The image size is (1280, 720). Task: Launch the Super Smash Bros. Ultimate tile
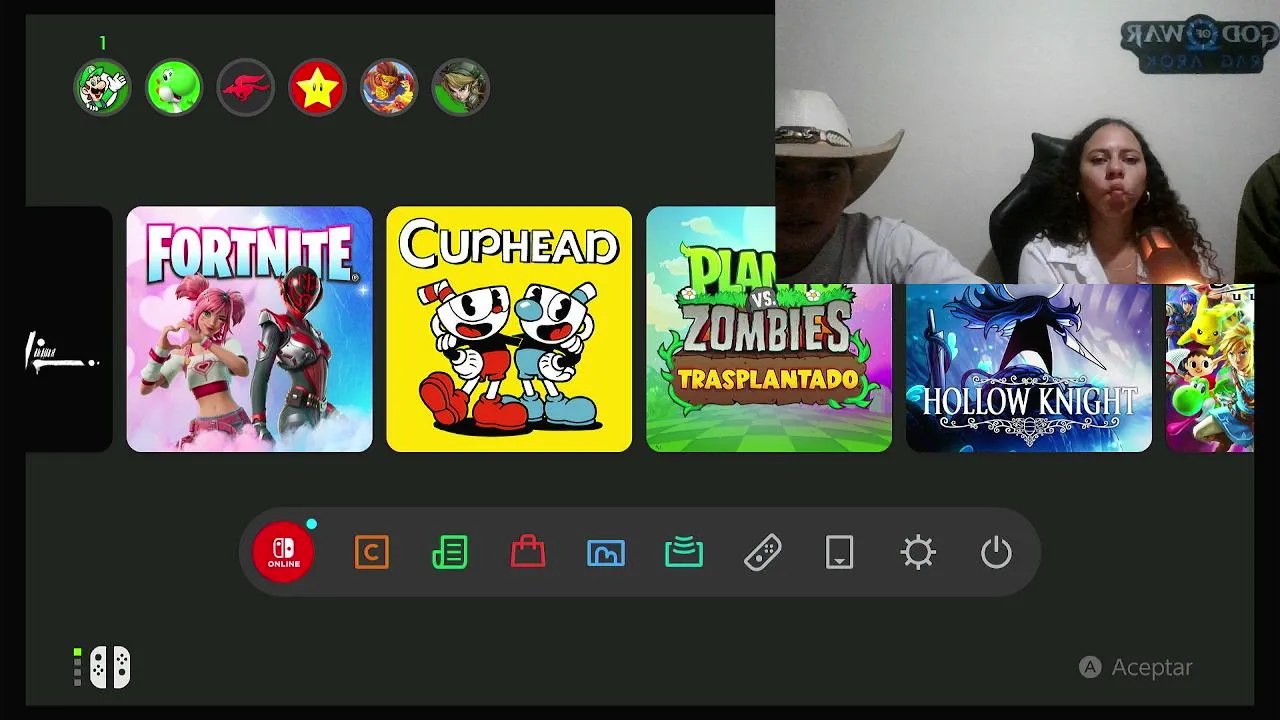click(x=1210, y=367)
